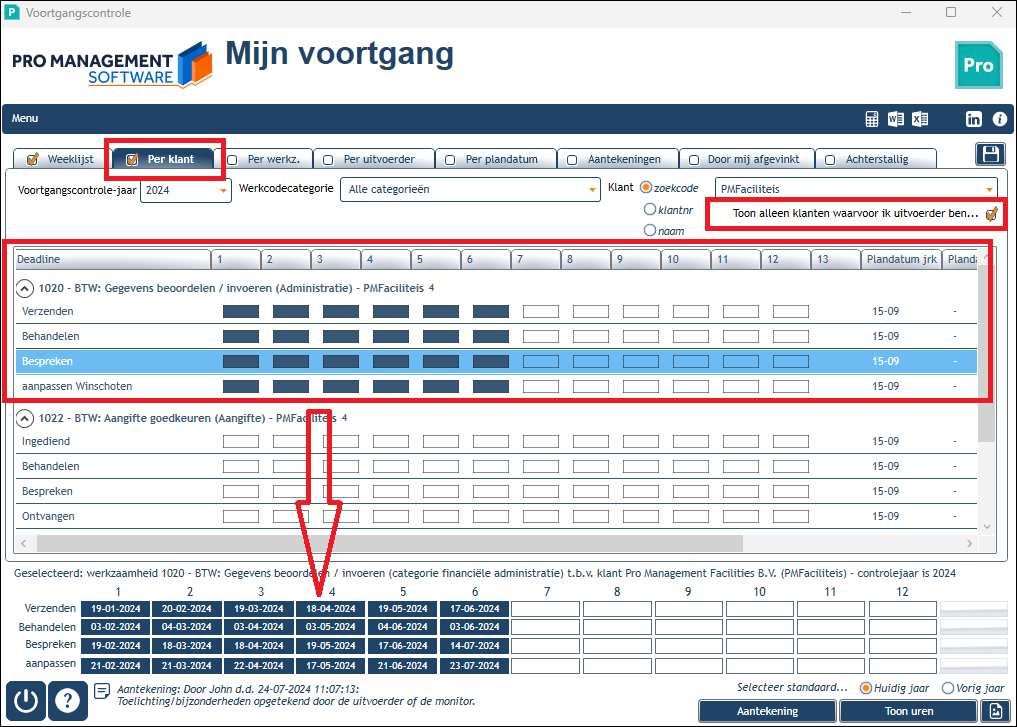Export to Excel via the Excel icon
1017x727 pixels.
pos(920,119)
